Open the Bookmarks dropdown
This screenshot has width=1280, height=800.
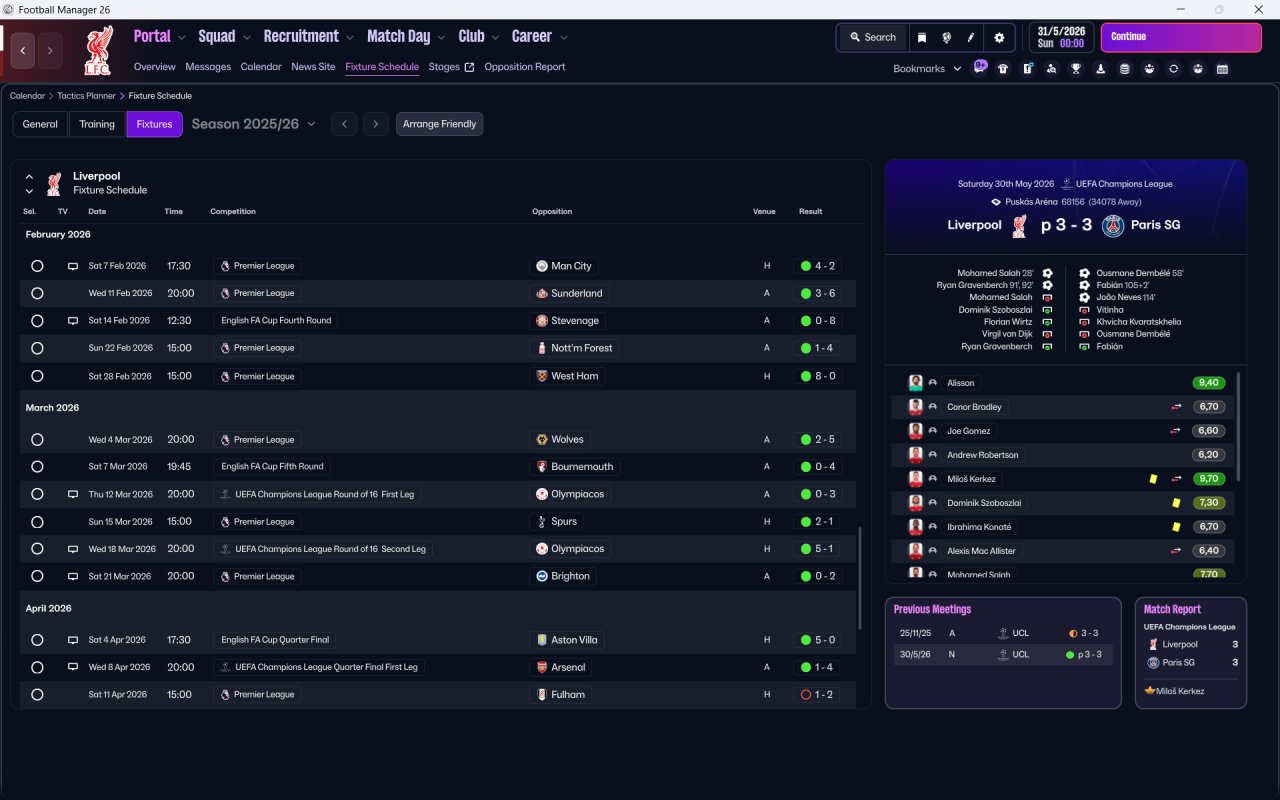point(927,69)
